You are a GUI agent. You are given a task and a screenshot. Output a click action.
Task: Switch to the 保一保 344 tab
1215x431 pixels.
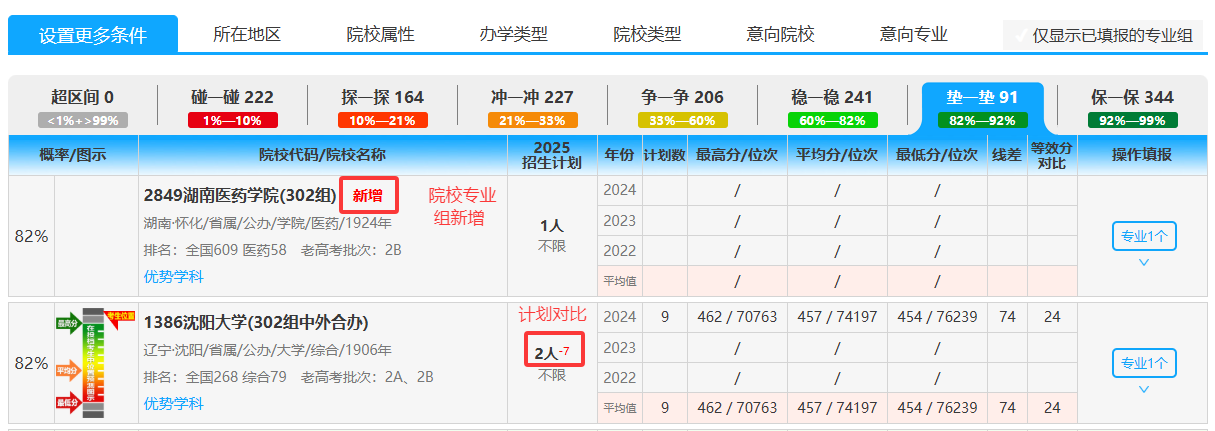pyautogui.click(x=1132, y=97)
